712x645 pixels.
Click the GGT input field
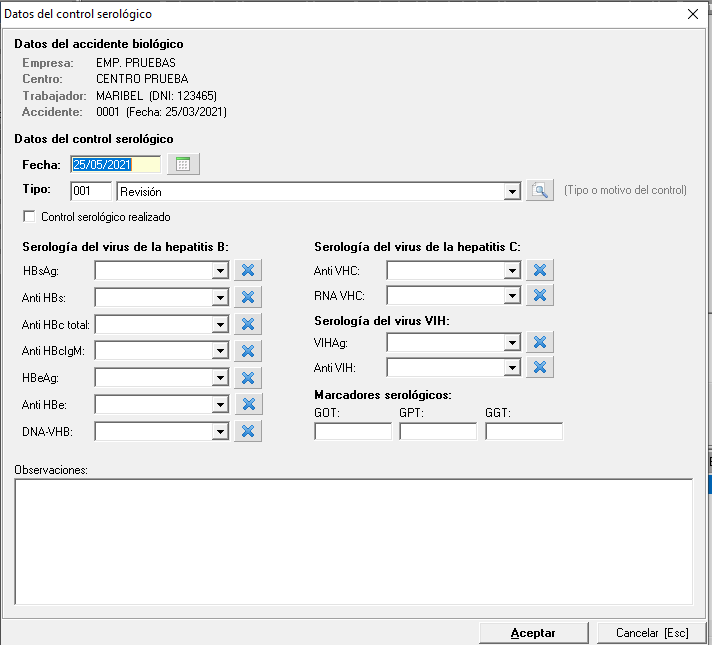[524, 432]
